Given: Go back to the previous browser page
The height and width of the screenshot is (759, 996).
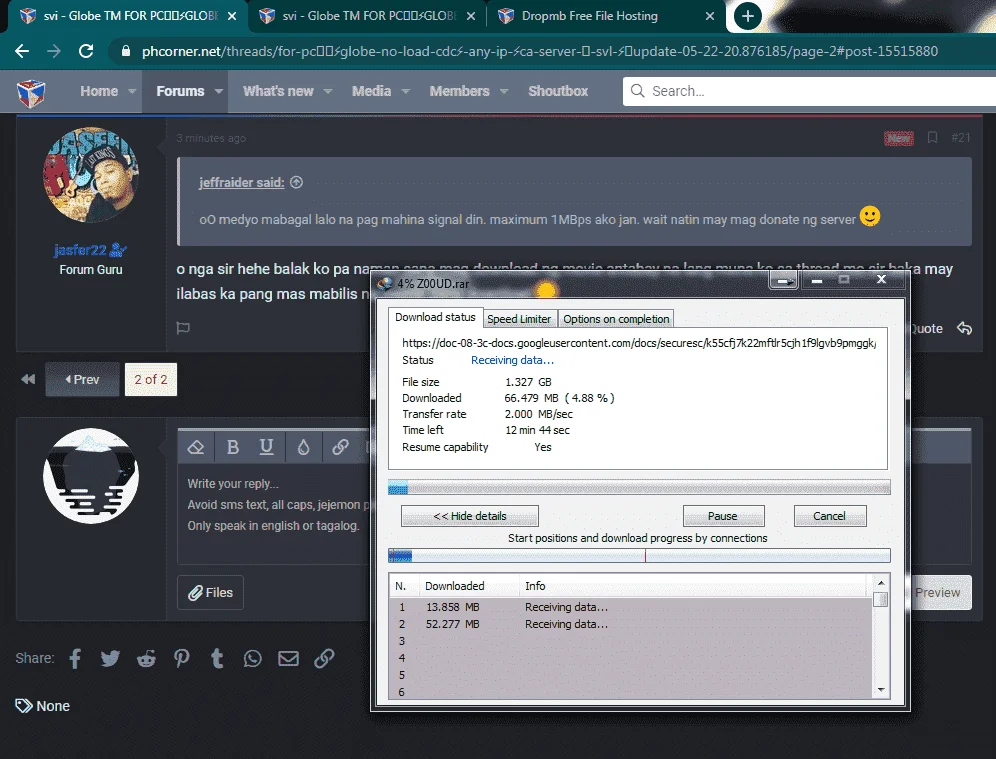Looking at the screenshot, I should pyautogui.click(x=22, y=51).
